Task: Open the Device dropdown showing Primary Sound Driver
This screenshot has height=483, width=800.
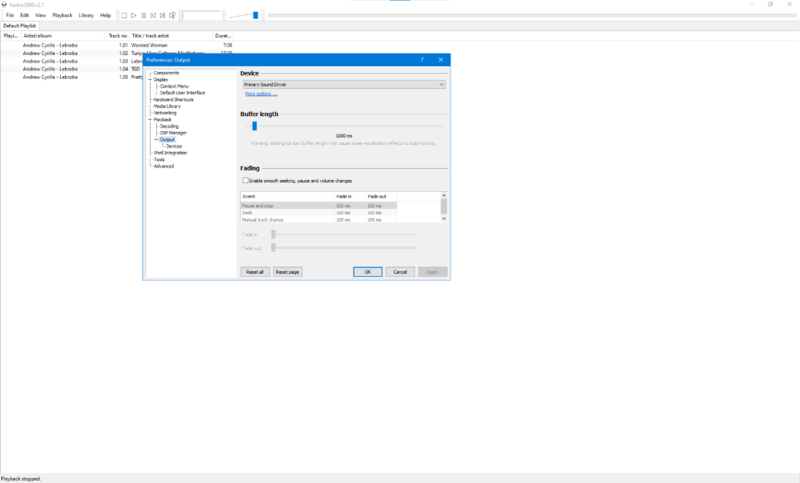Action: point(343,85)
